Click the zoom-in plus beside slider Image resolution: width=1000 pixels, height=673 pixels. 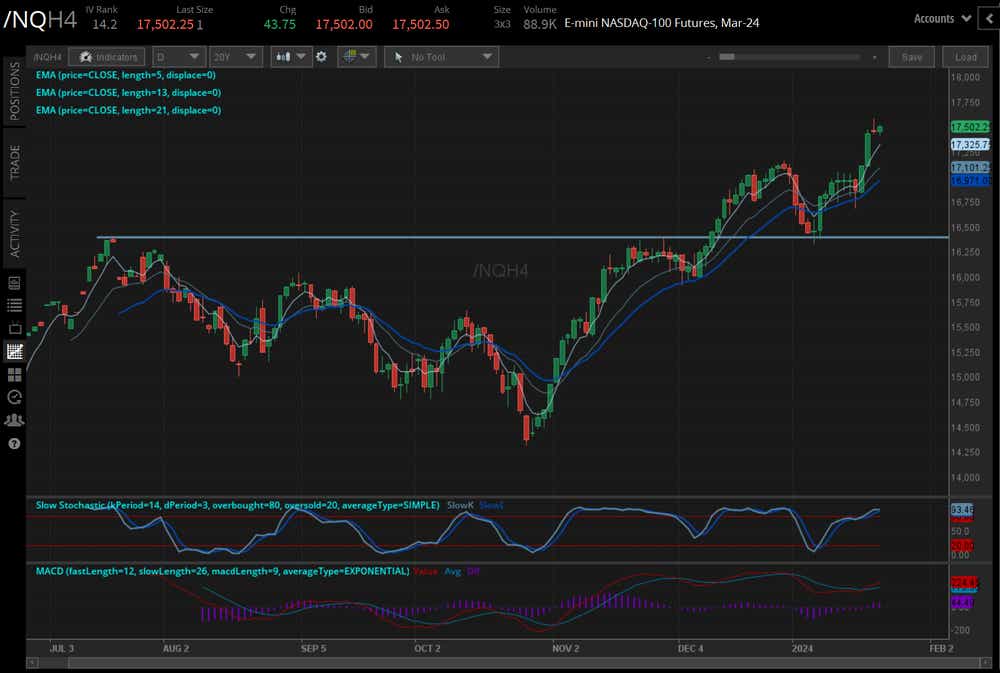pyautogui.click(x=874, y=57)
